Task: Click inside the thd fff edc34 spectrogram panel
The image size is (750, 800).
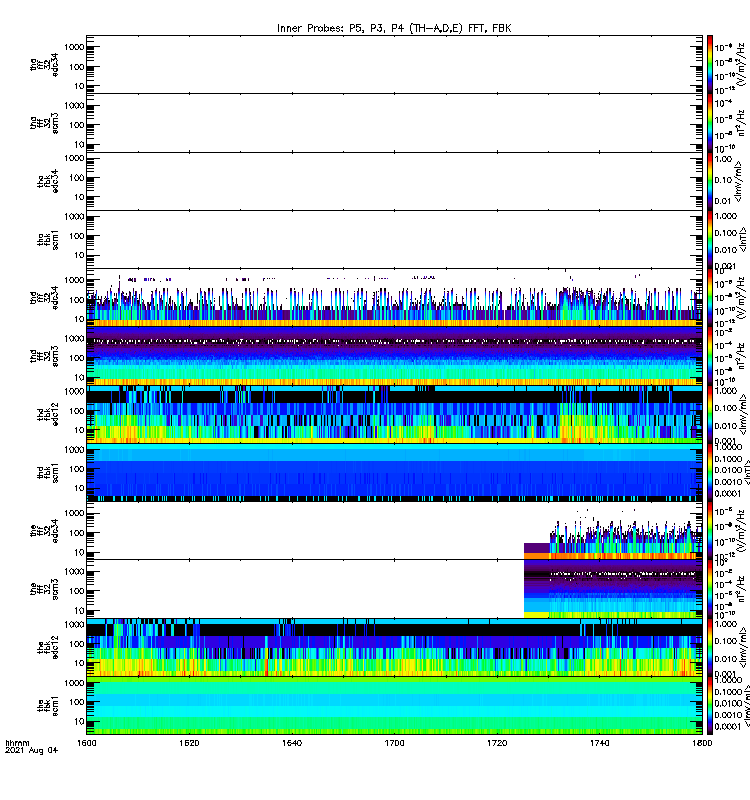Action: [394, 297]
